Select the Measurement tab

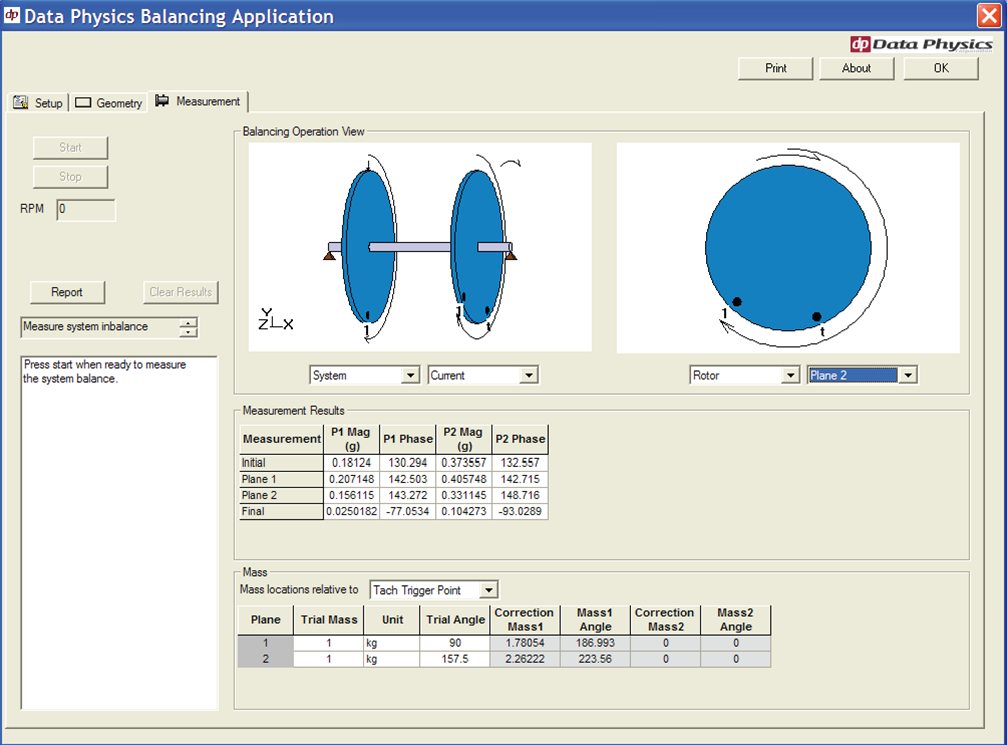[198, 101]
